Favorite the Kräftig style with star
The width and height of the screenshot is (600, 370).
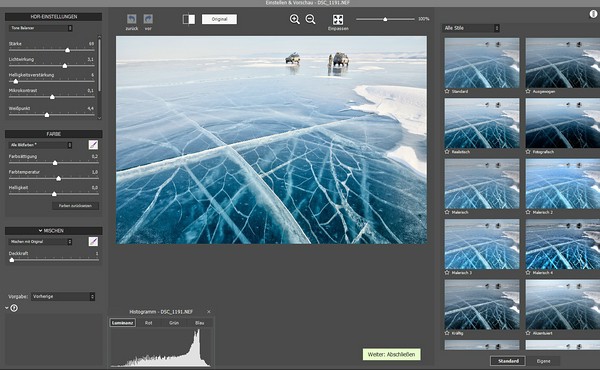coord(447,333)
